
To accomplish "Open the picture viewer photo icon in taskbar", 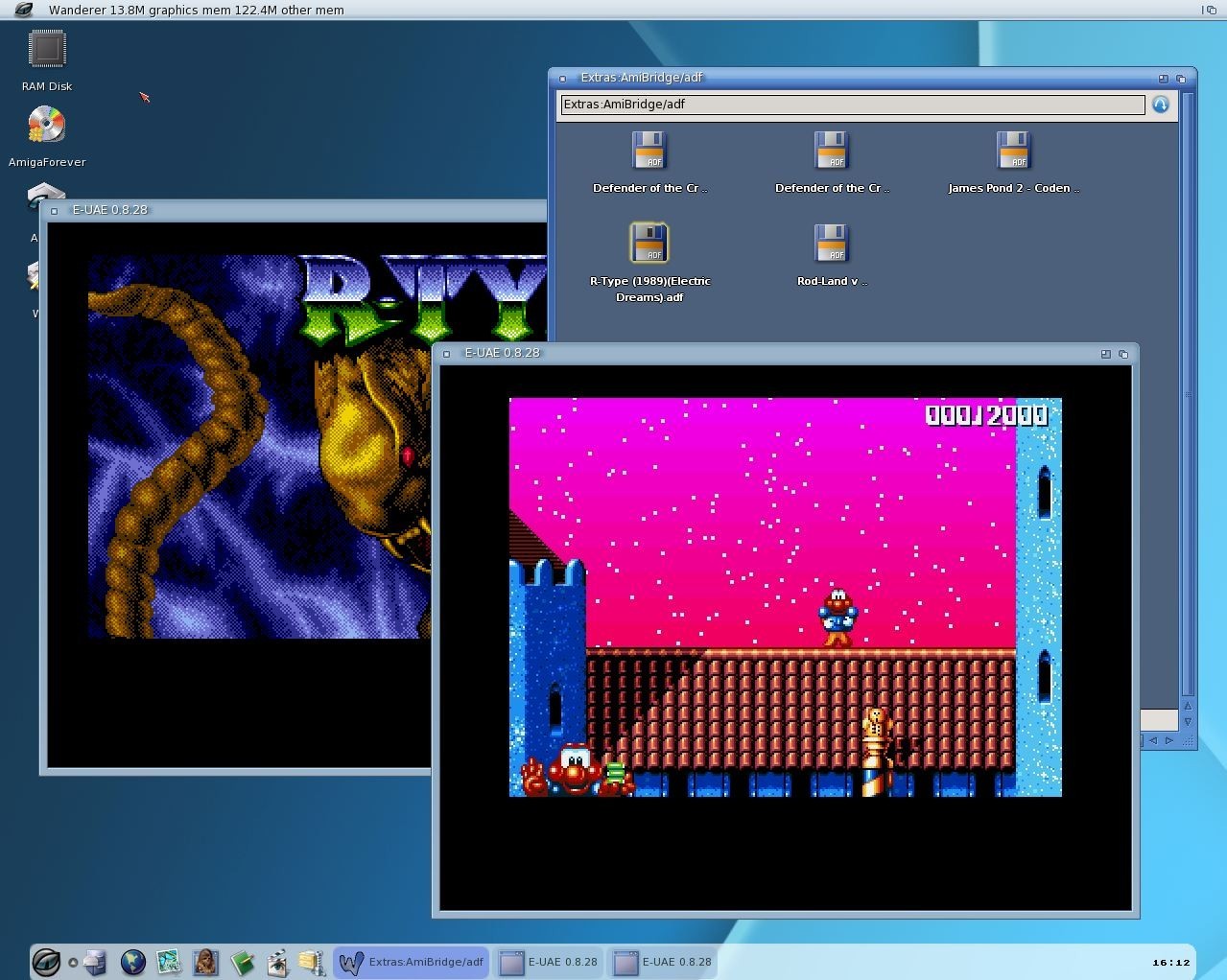I will pos(168,962).
